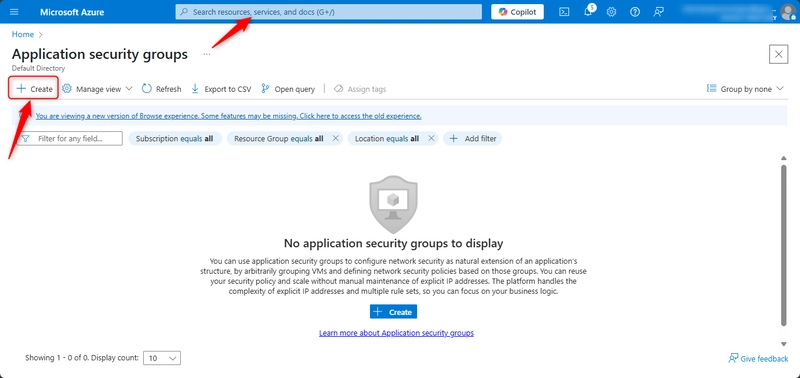The image size is (800, 378).
Task: Click the Add filter pill
Action: 472,138
